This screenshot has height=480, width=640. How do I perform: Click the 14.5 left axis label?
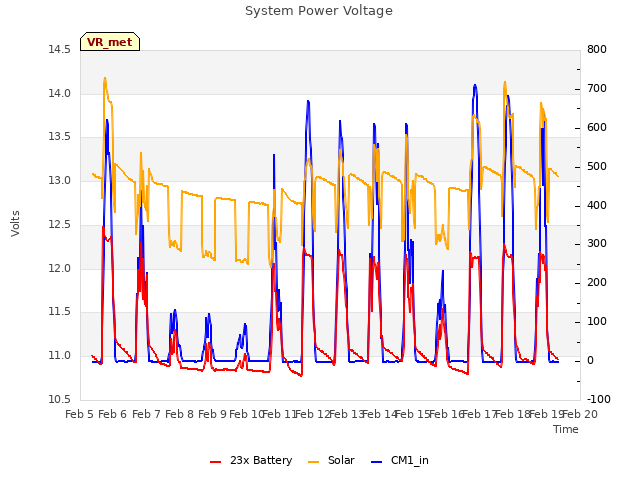(60, 50)
